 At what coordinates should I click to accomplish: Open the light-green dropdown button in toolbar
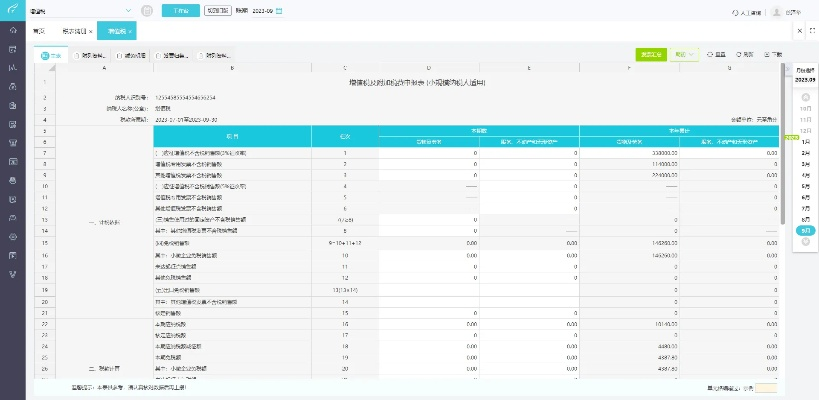pos(684,54)
